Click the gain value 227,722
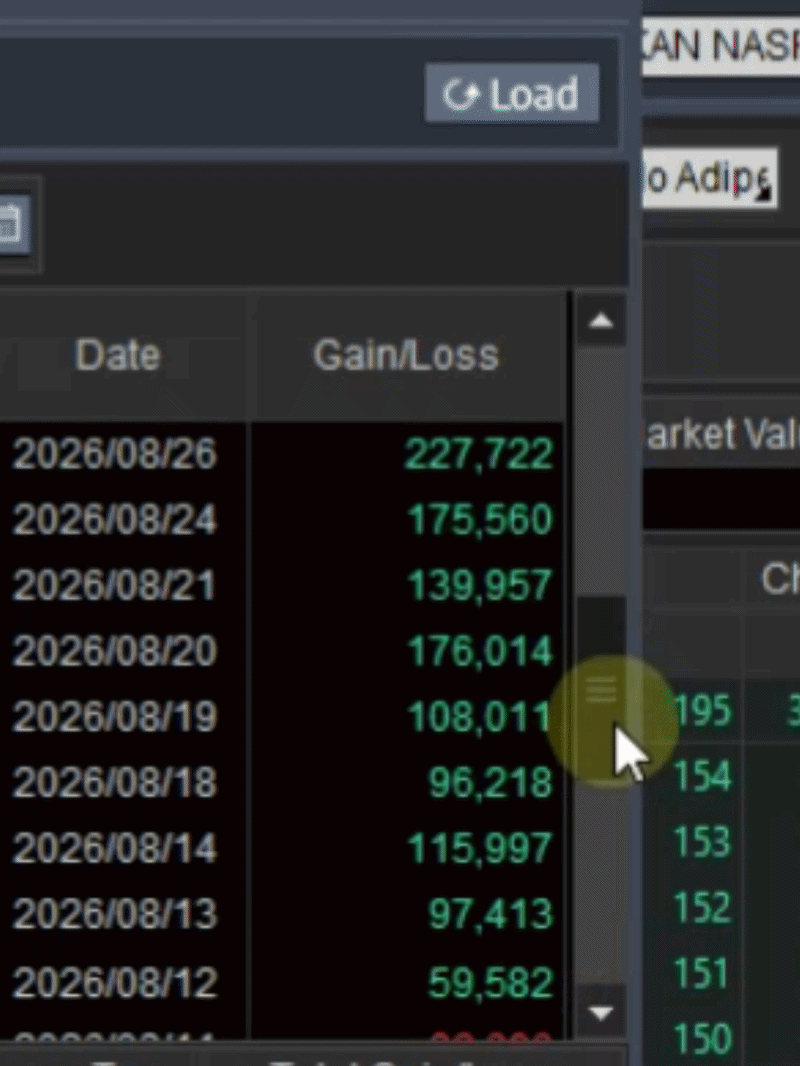Screen dimensions: 800x1066 click(x=479, y=453)
